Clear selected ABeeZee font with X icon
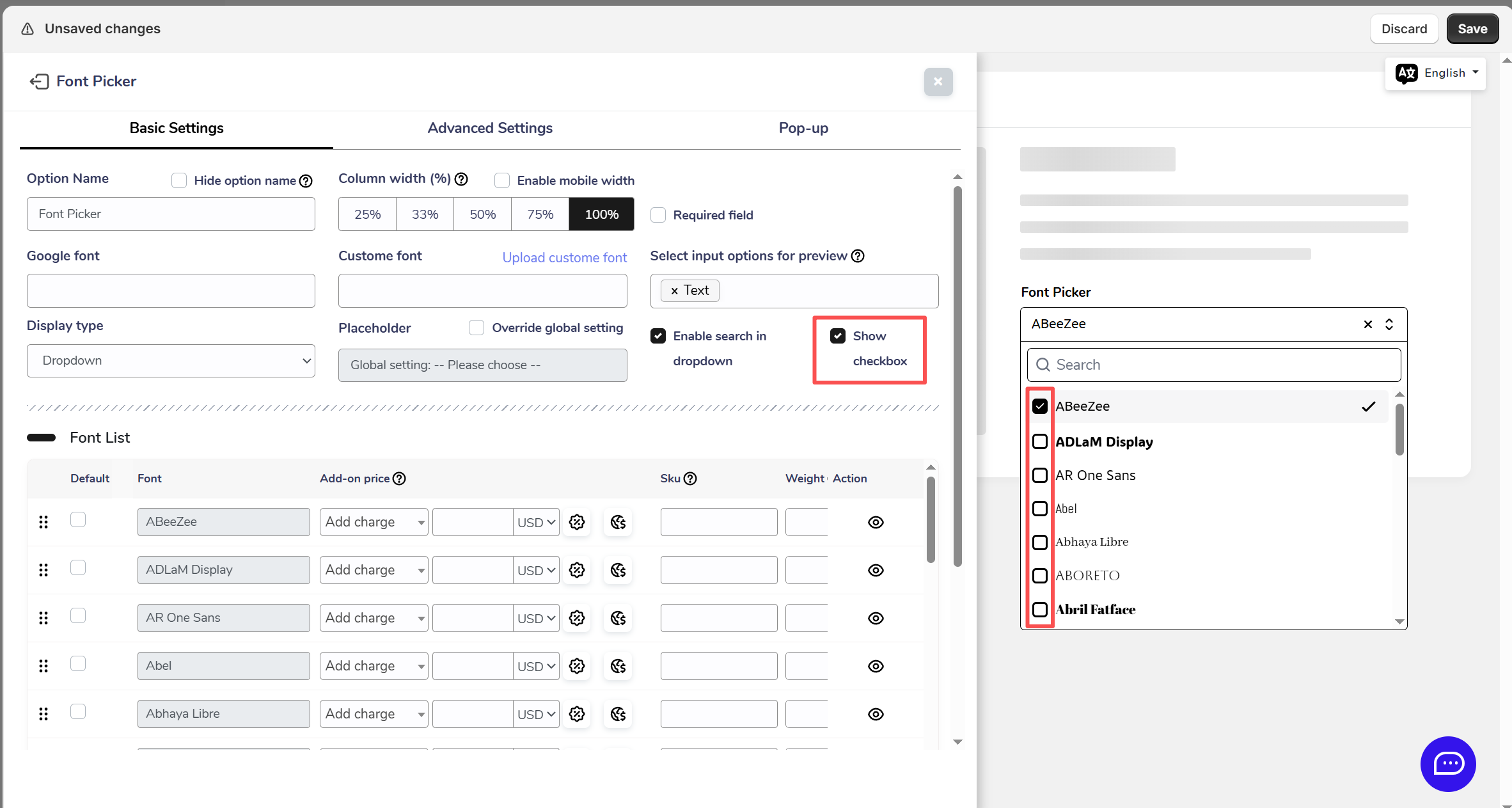 coord(1368,324)
